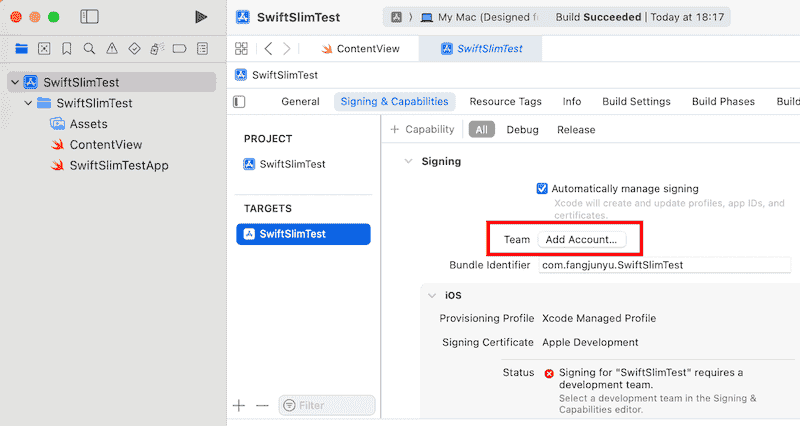Click the Add Account… team button
800x426 pixels.
click(581, 240)
